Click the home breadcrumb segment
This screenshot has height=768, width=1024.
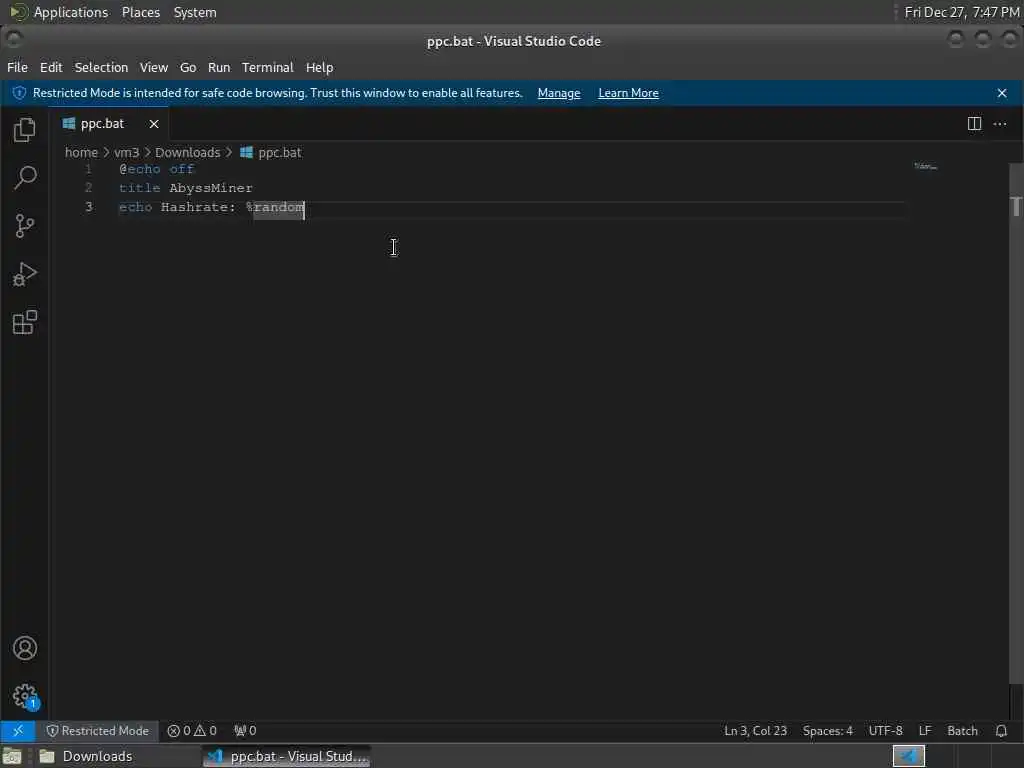click(x=81, y=152)
